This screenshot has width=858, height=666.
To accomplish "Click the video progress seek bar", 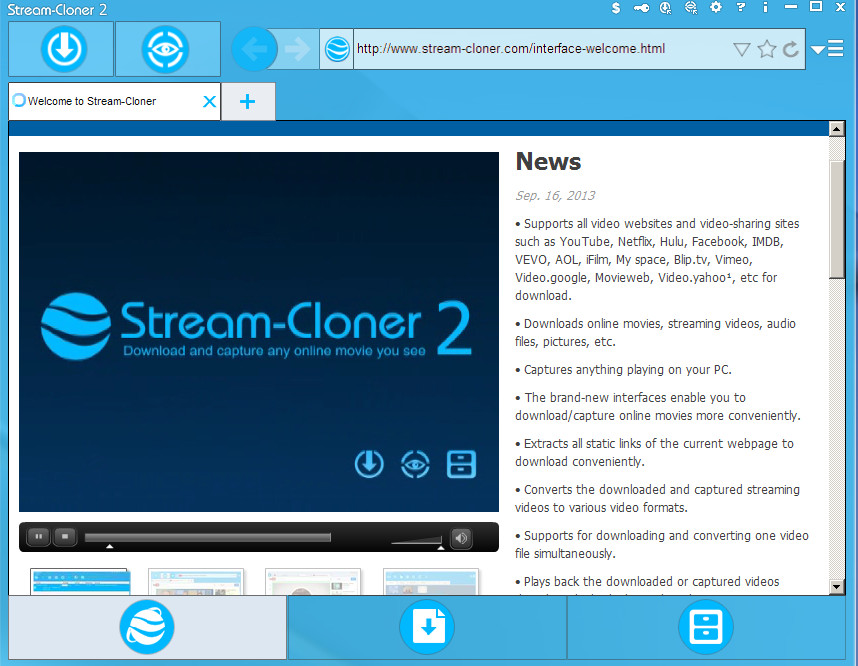I will [x=207, y=537].
